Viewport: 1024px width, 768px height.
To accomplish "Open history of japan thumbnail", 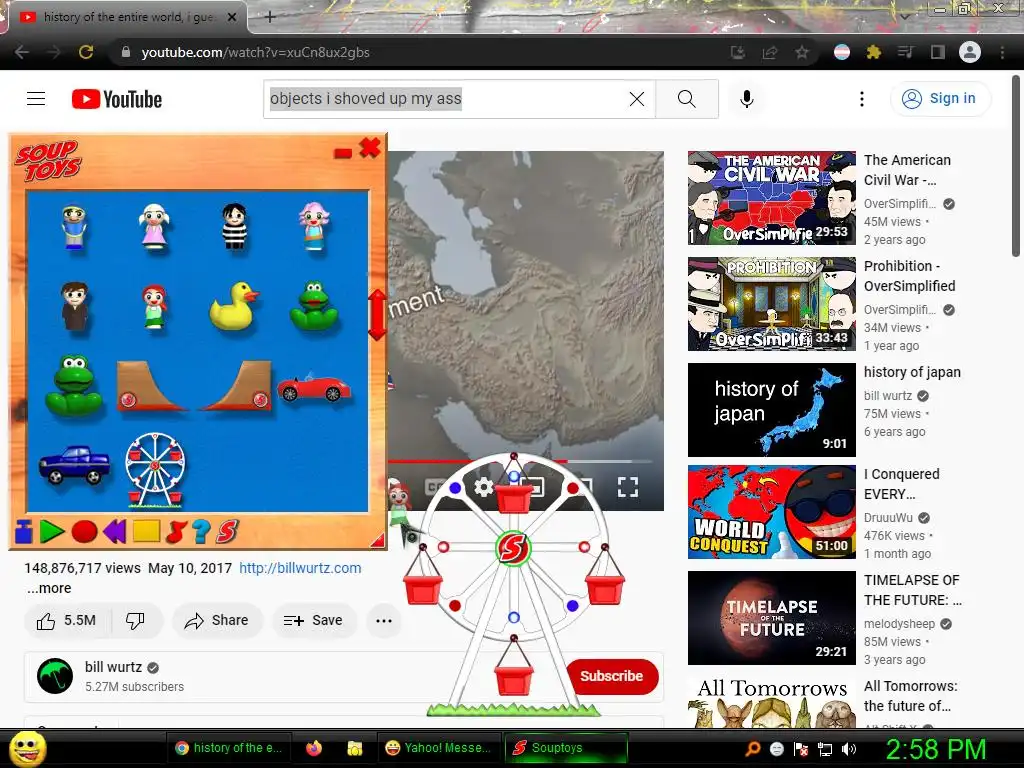I will point(771,409).
